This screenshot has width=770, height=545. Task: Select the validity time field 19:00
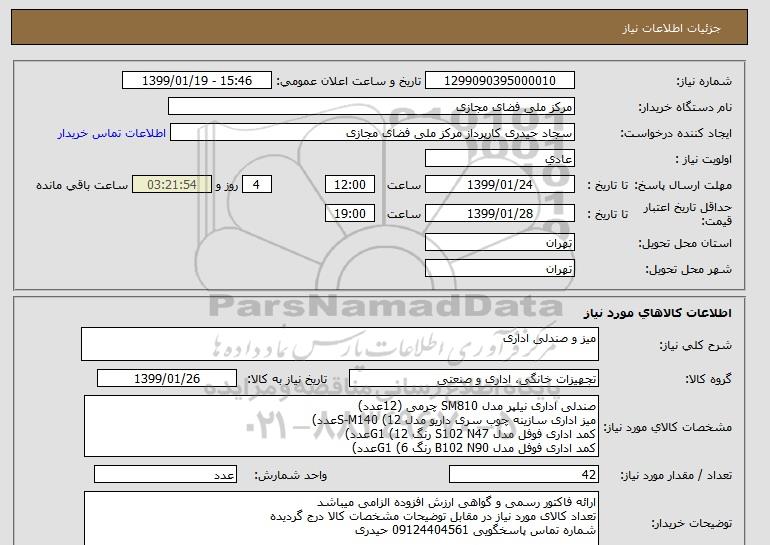tap(350, 213)
